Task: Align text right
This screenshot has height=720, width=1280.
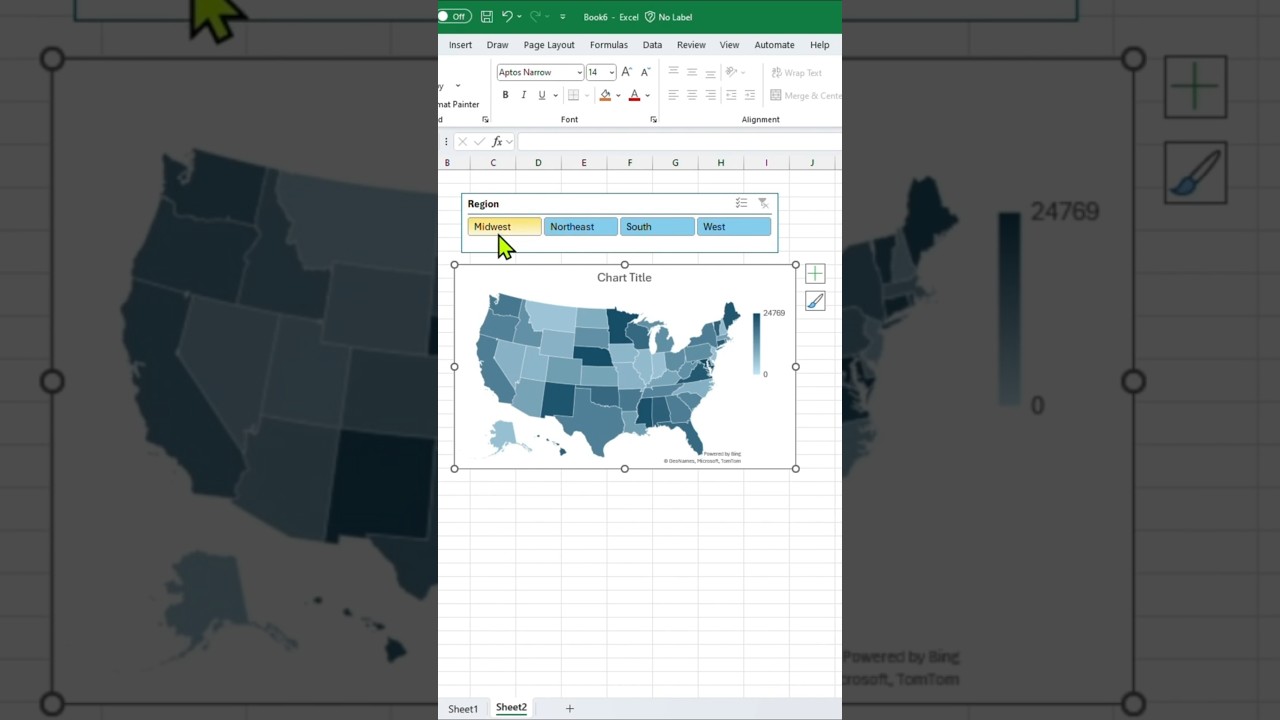Action: click(x=710, y=95)
